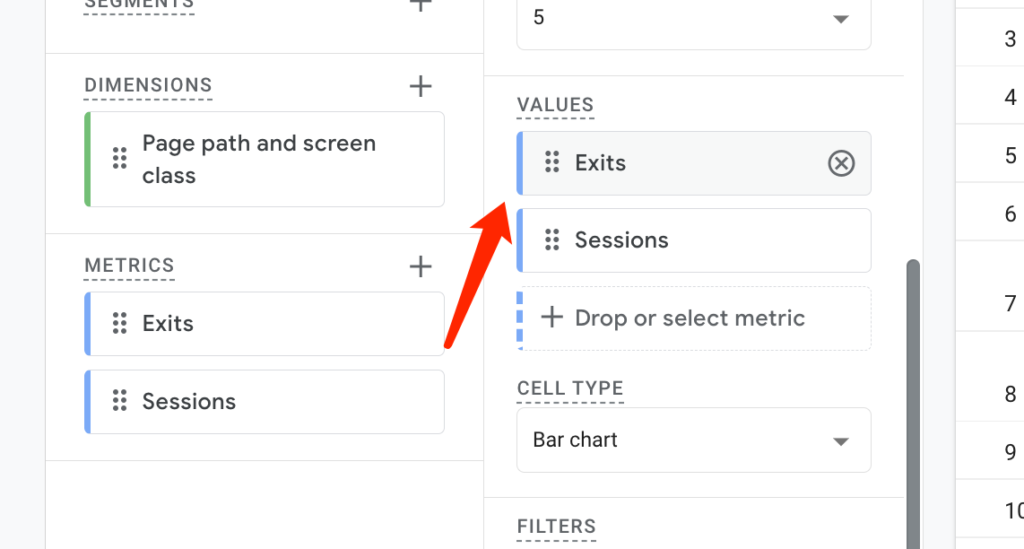The width and height of the screenshot is (1024, 549).
Task: Click the Sessions chip under Values
Action: (x=694, y=240)
